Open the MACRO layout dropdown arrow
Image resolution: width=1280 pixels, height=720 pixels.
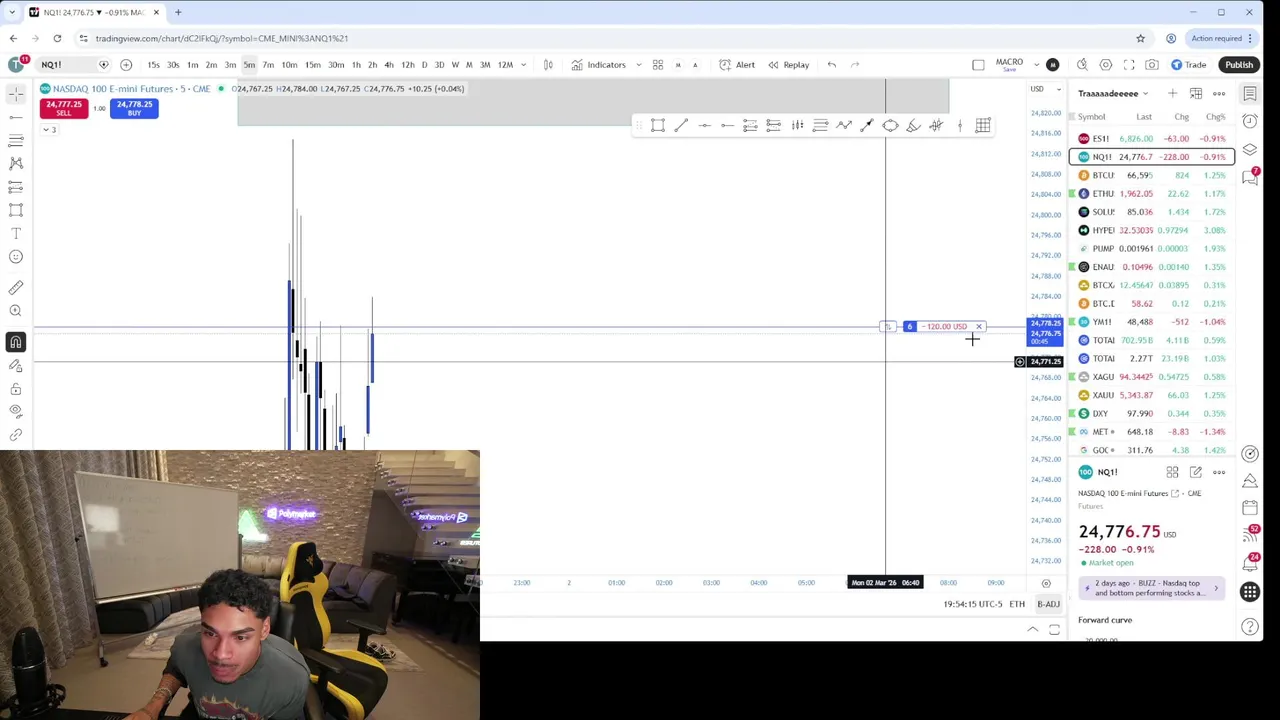point(1037,65)
